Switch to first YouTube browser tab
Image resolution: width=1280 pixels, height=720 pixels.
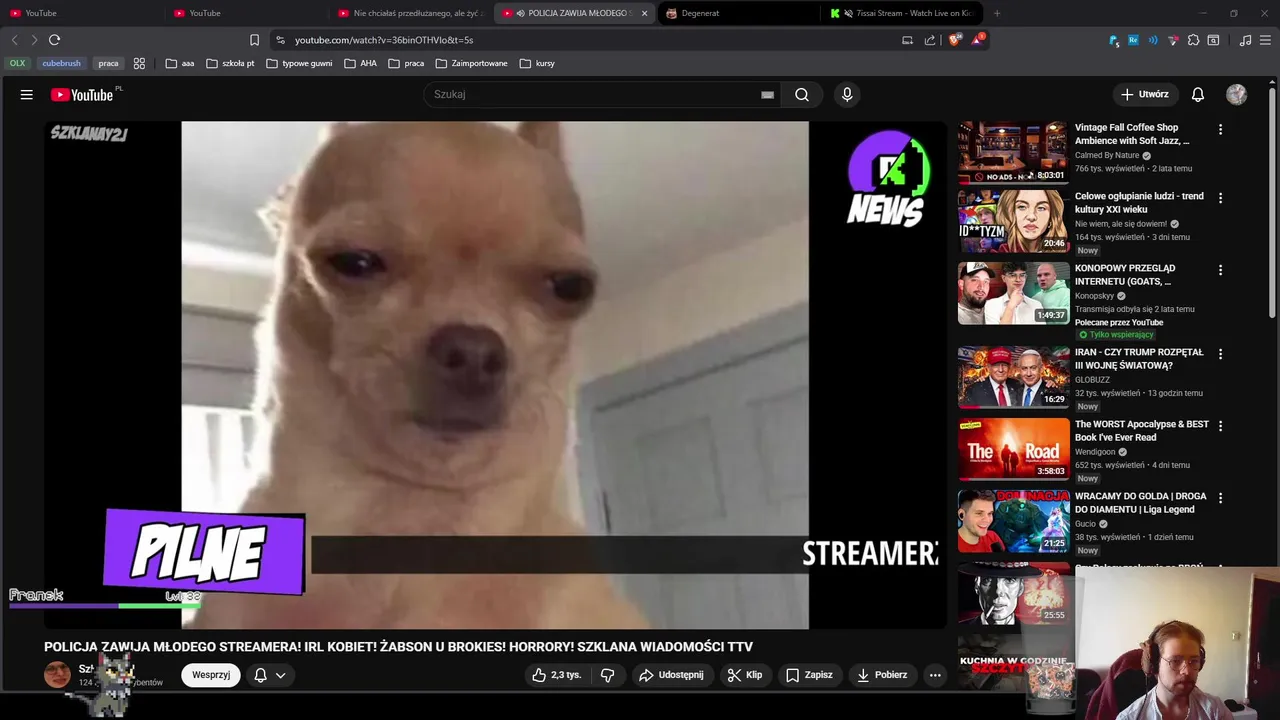point(82,13)
